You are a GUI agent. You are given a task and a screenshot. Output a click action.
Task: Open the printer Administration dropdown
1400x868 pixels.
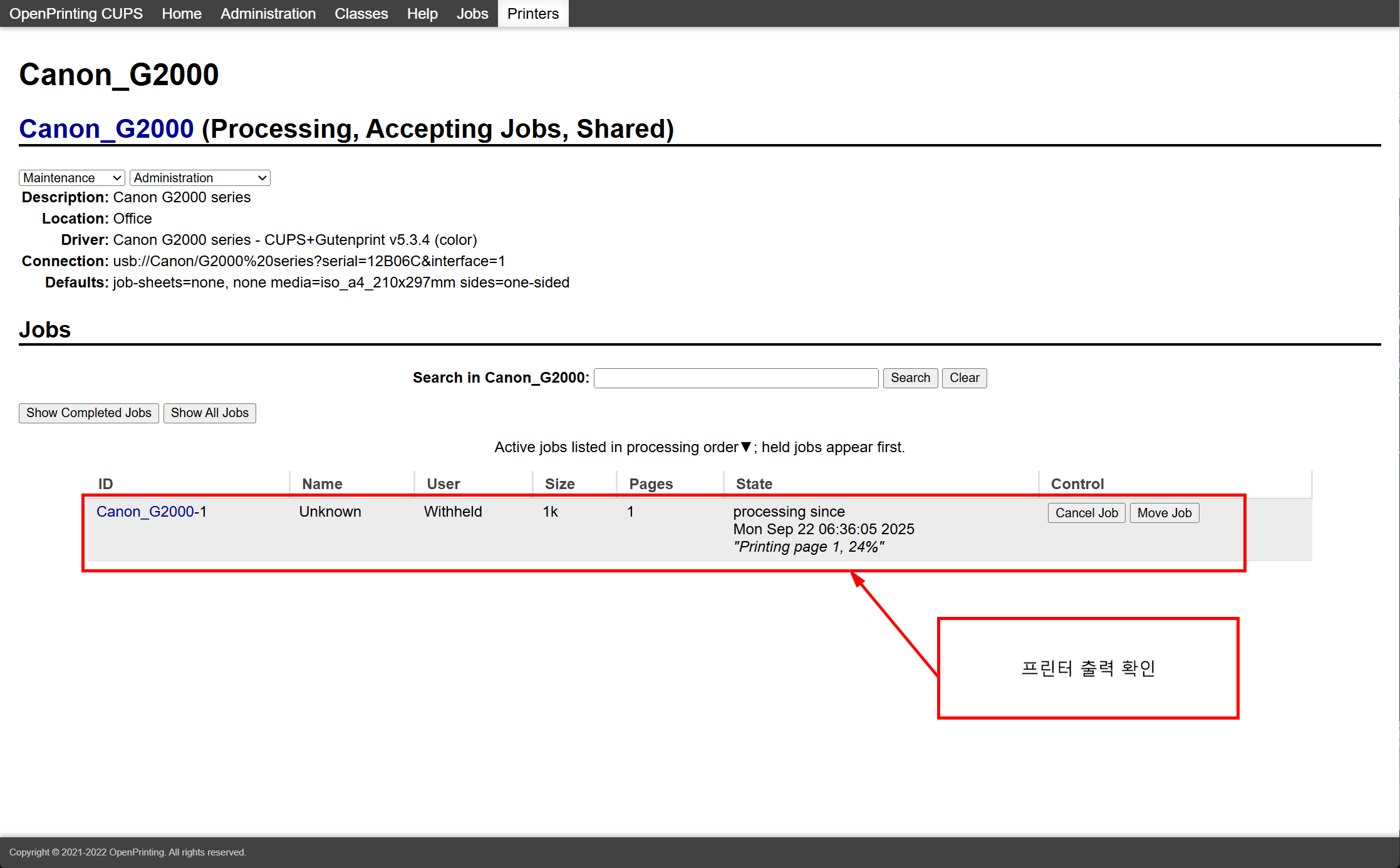[x=200, y=178]
